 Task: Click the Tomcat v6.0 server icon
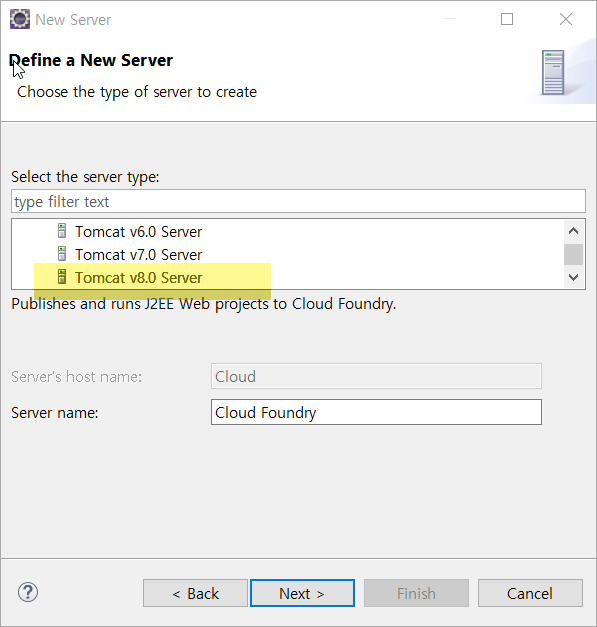point(62,231)
